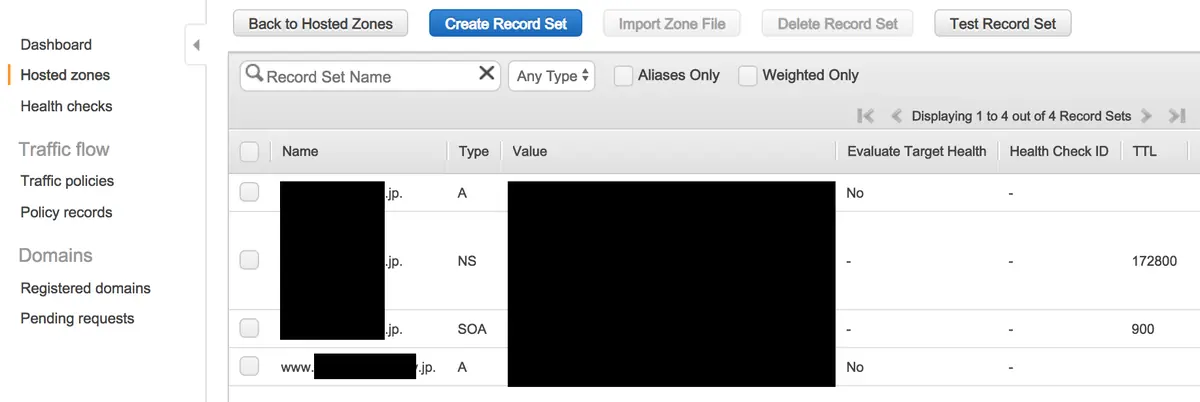Go Back to Hosted Zones
Image resolution: width=1200 pixels, height=402 pixels.
click(x=321, y=23)
